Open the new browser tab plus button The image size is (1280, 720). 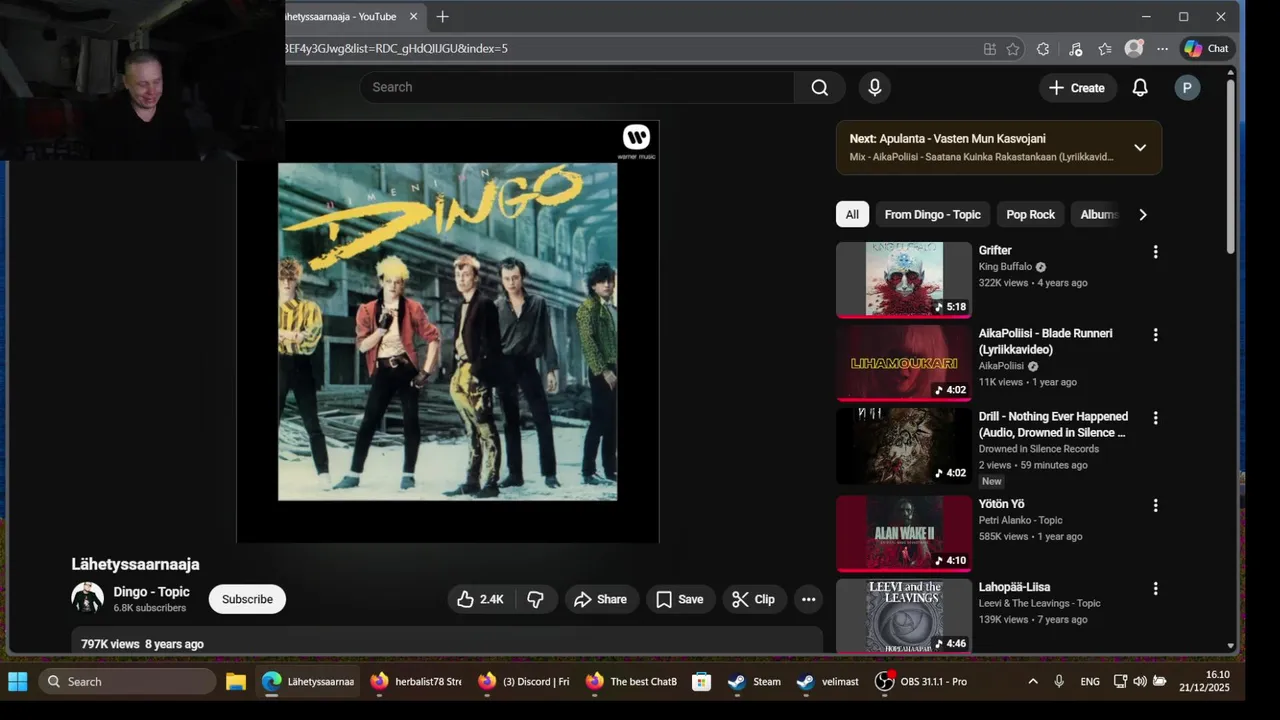[442, 16]
